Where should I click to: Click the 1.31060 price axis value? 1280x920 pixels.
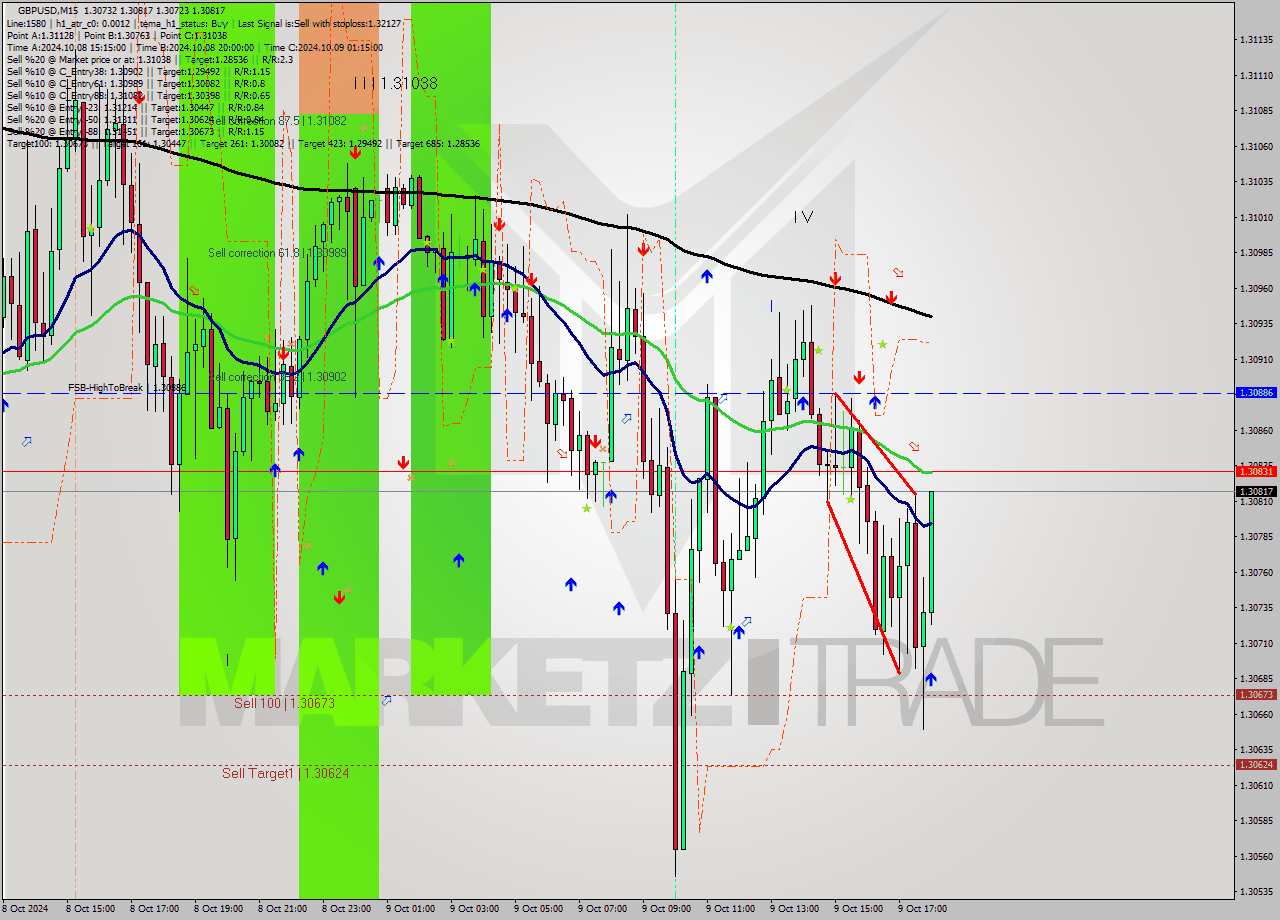1256,146
